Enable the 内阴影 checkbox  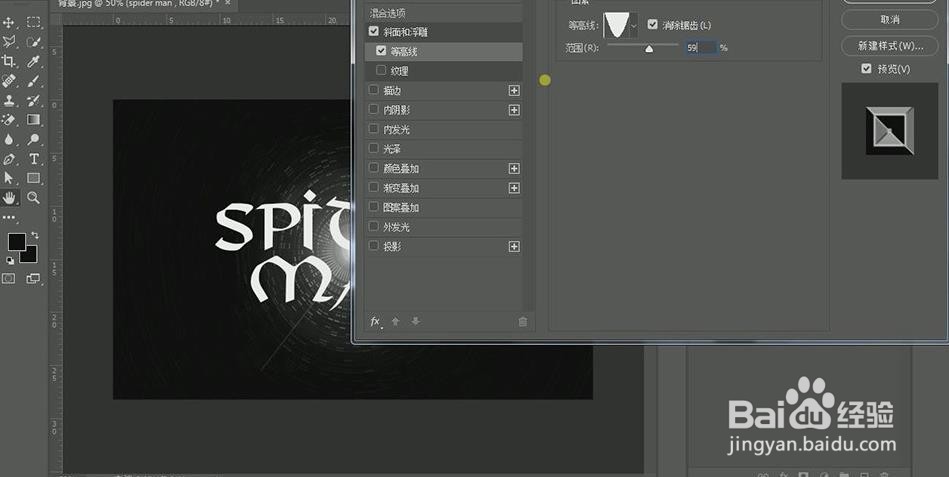click(373, 110)
